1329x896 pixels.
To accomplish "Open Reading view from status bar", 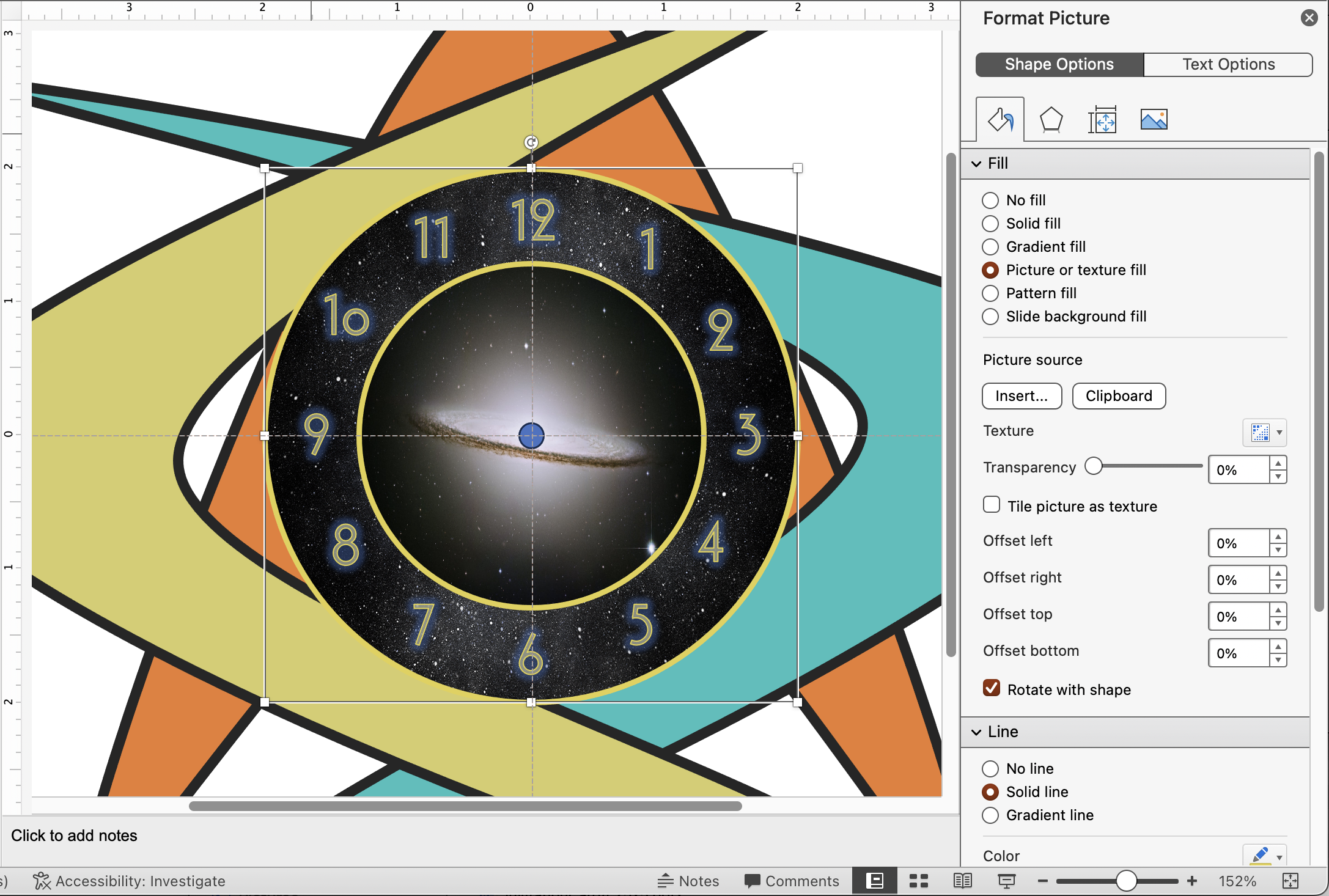I will click(962, 881).
